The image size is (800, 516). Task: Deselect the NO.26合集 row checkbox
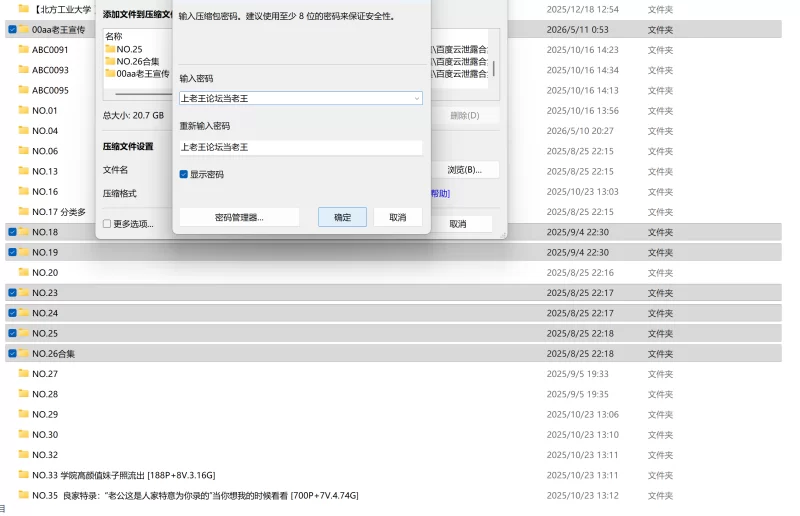(x=12, y=353)
